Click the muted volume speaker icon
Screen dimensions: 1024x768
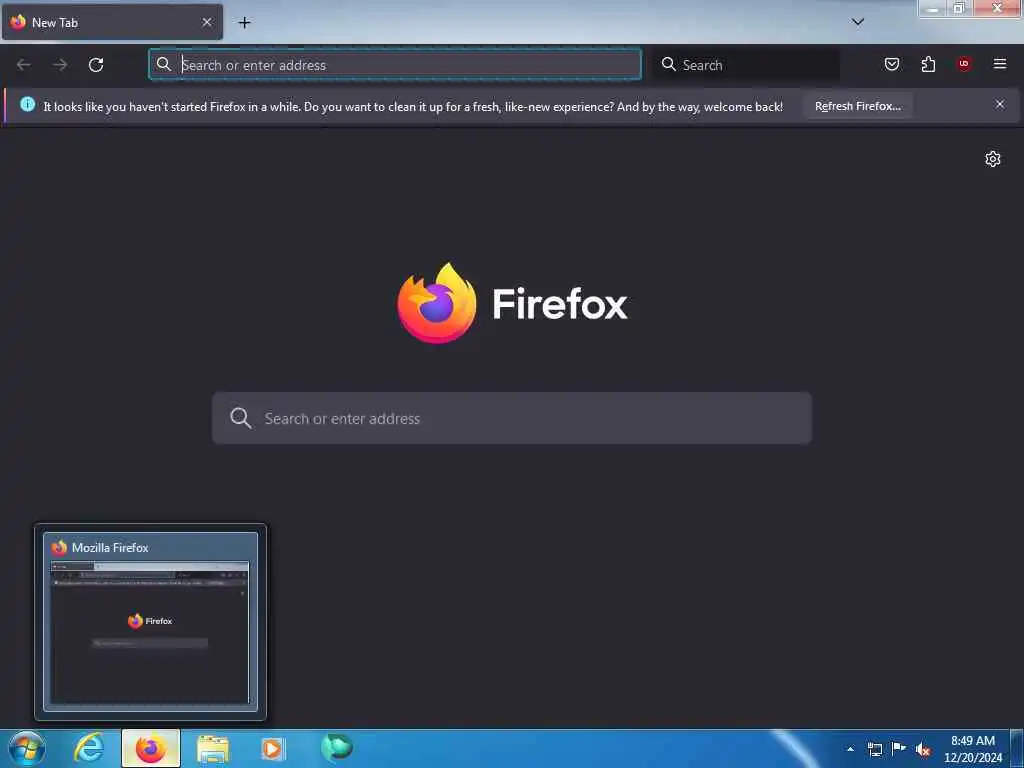[x=923, y=750]
